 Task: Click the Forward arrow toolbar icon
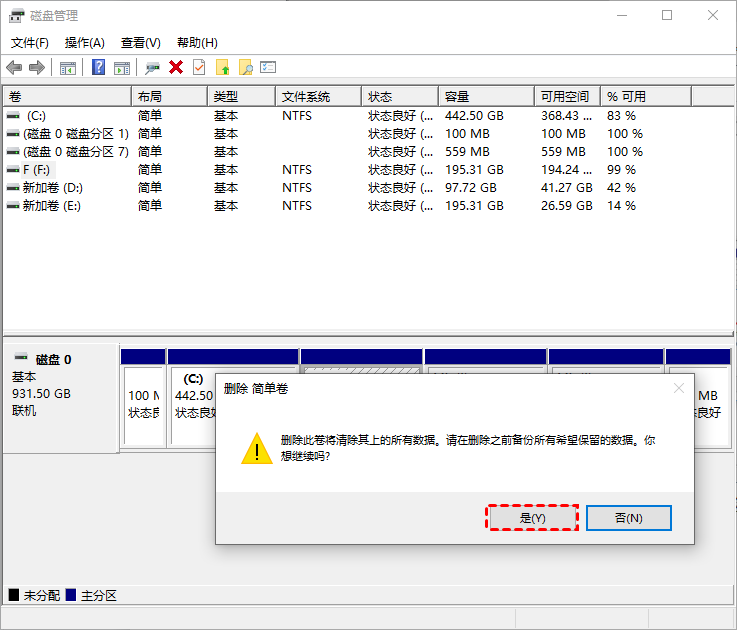37,68
